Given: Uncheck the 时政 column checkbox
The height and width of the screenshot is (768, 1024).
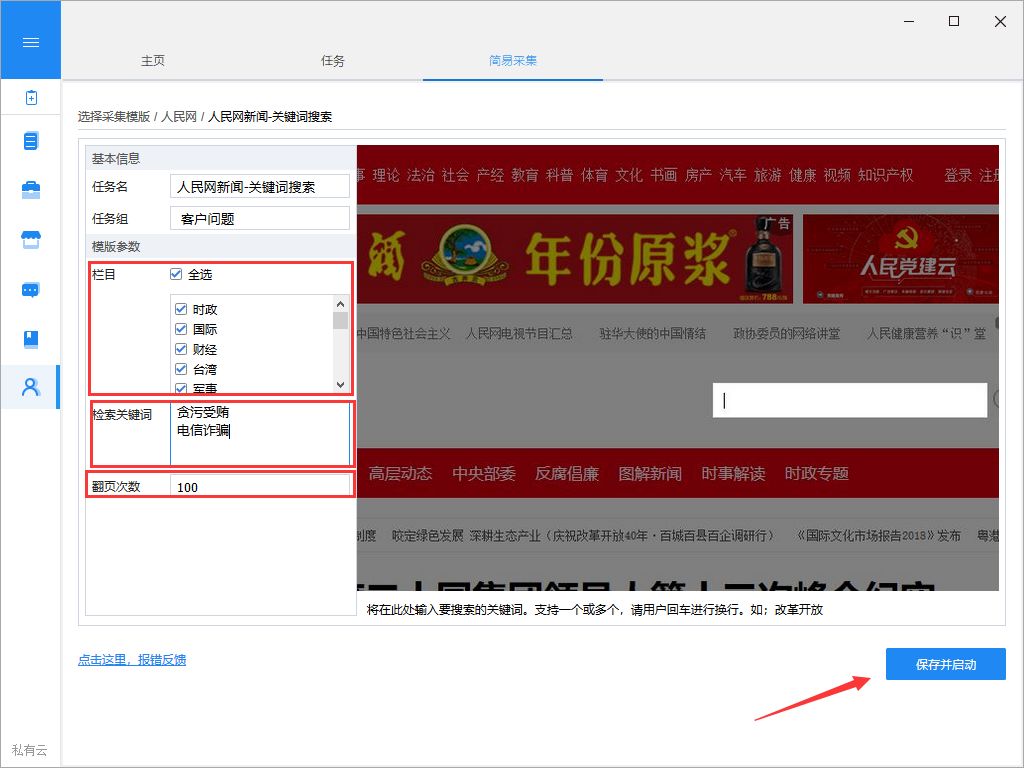Looking at the screenshot, I should click(x=181, y=309).
